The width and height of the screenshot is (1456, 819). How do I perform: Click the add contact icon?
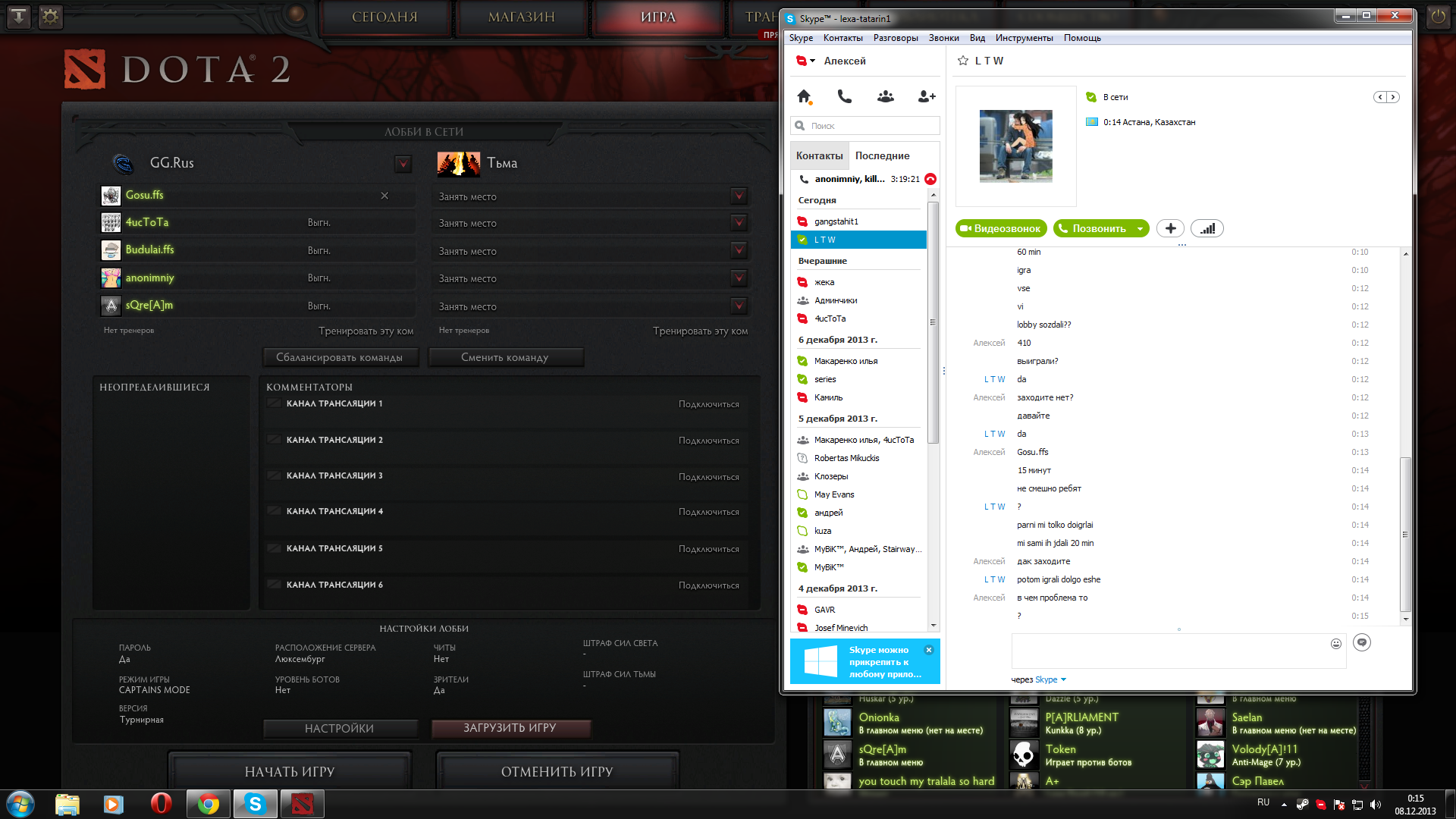point(926,96)
